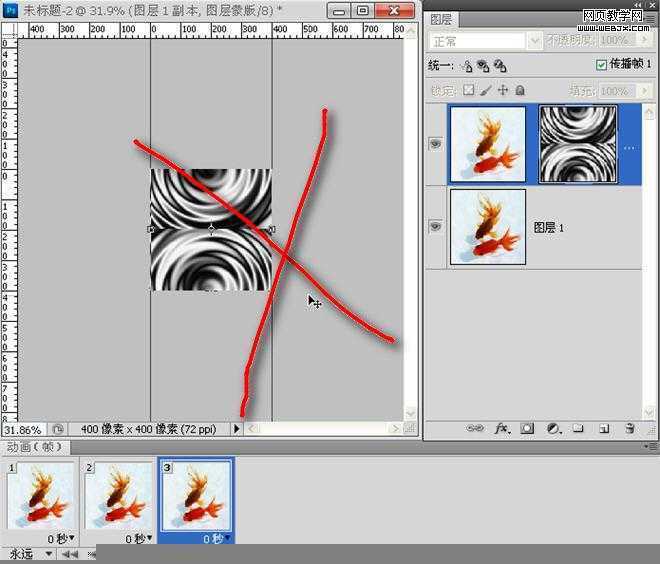Click the ruler origin corner box

(9, 30)
